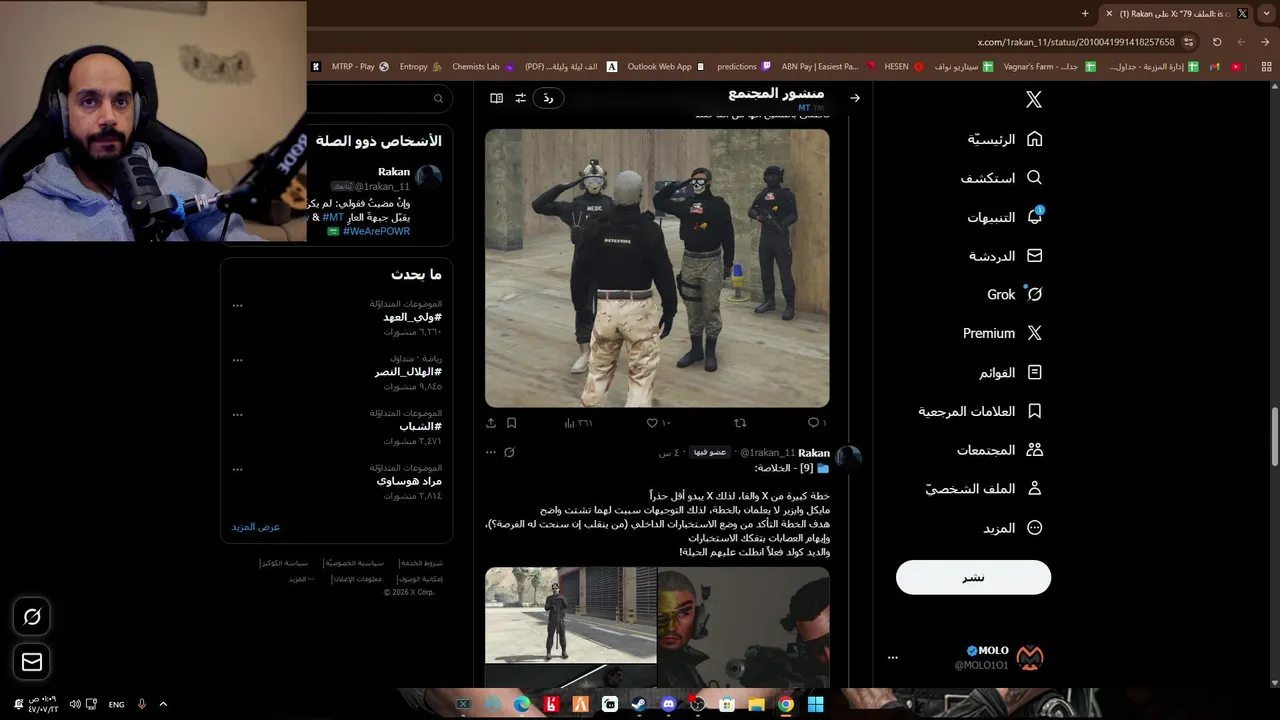The height and width of the screenshot is (720, 1280).
Task: Click Grok explain icon on Rakan's post
Action: pos(509,452)
